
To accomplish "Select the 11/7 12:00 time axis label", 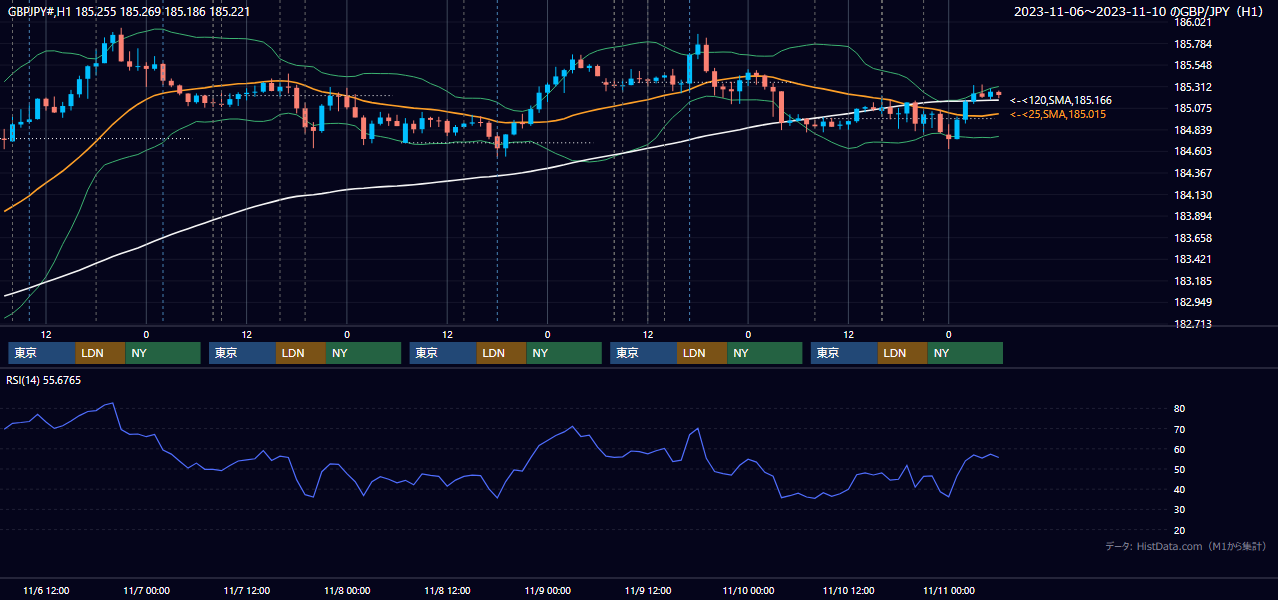I will tap(247, 590).
